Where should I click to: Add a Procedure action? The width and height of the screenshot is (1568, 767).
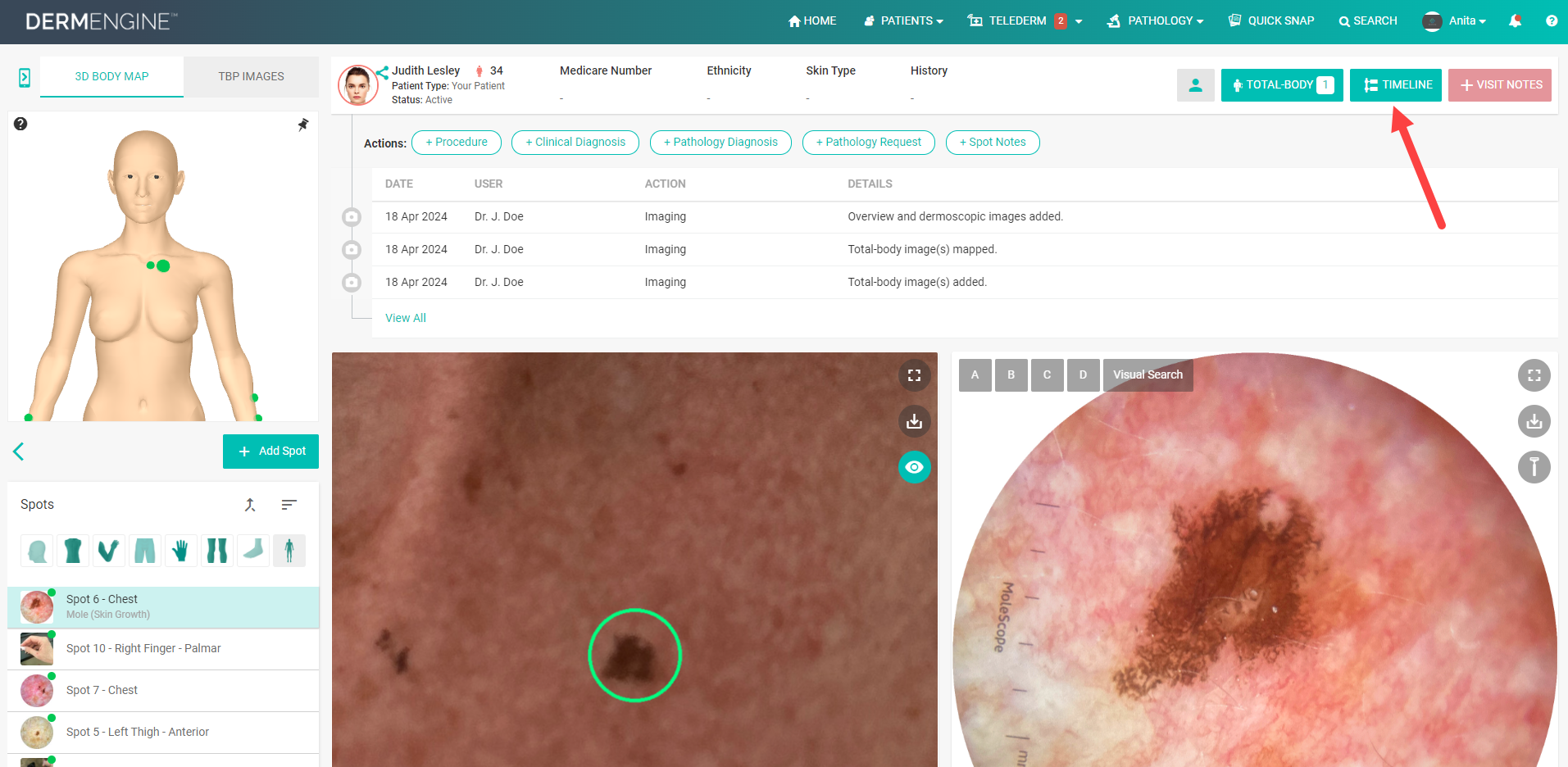tap(457, 143)
